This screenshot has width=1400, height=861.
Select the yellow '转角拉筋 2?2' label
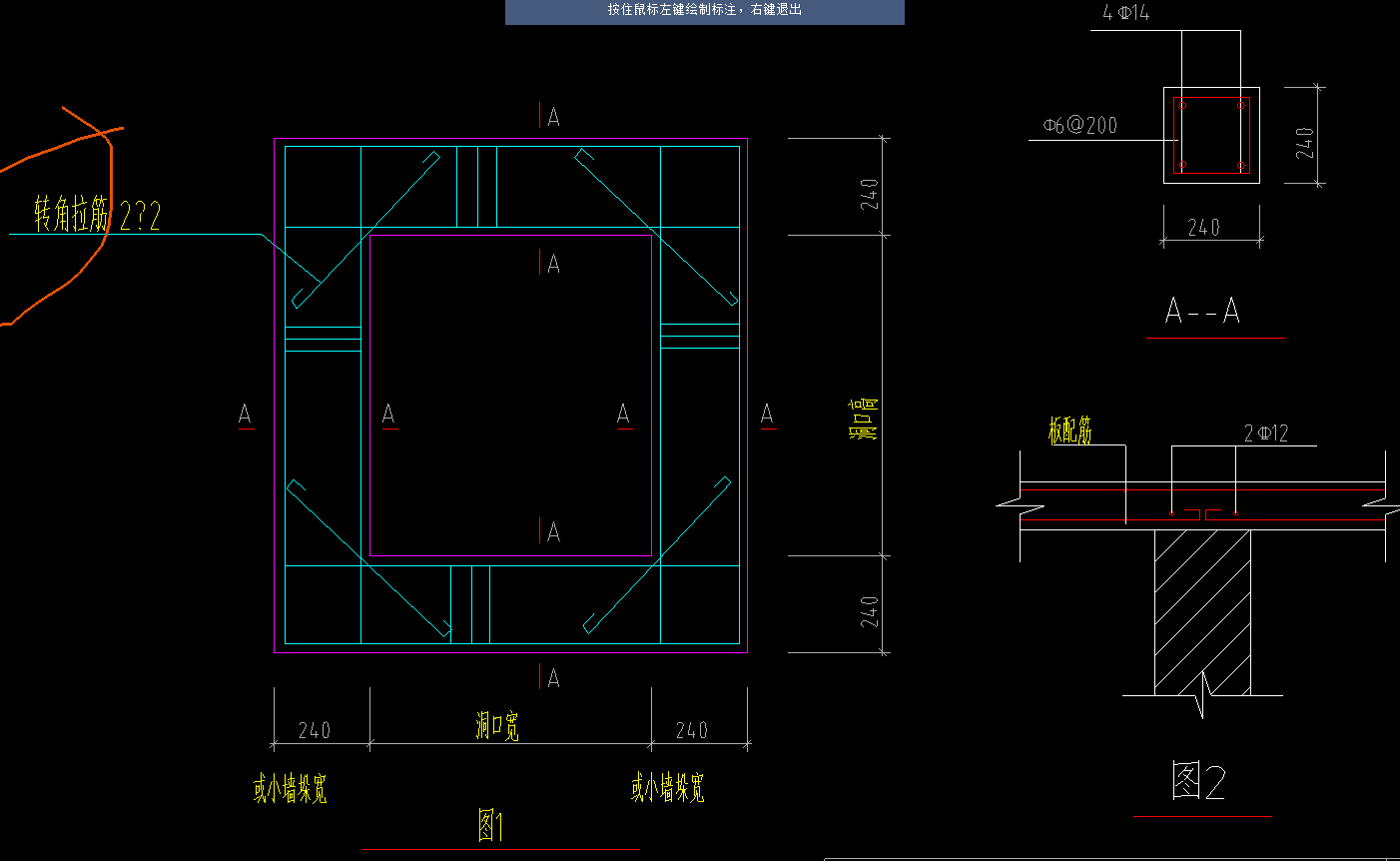(97, 215)
